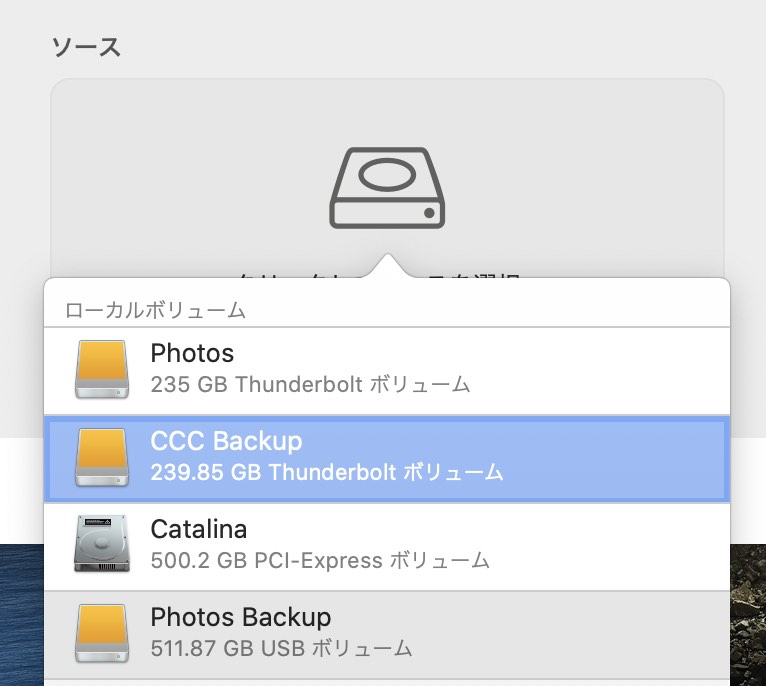Click the ソース heading label

tap(86, 47)
